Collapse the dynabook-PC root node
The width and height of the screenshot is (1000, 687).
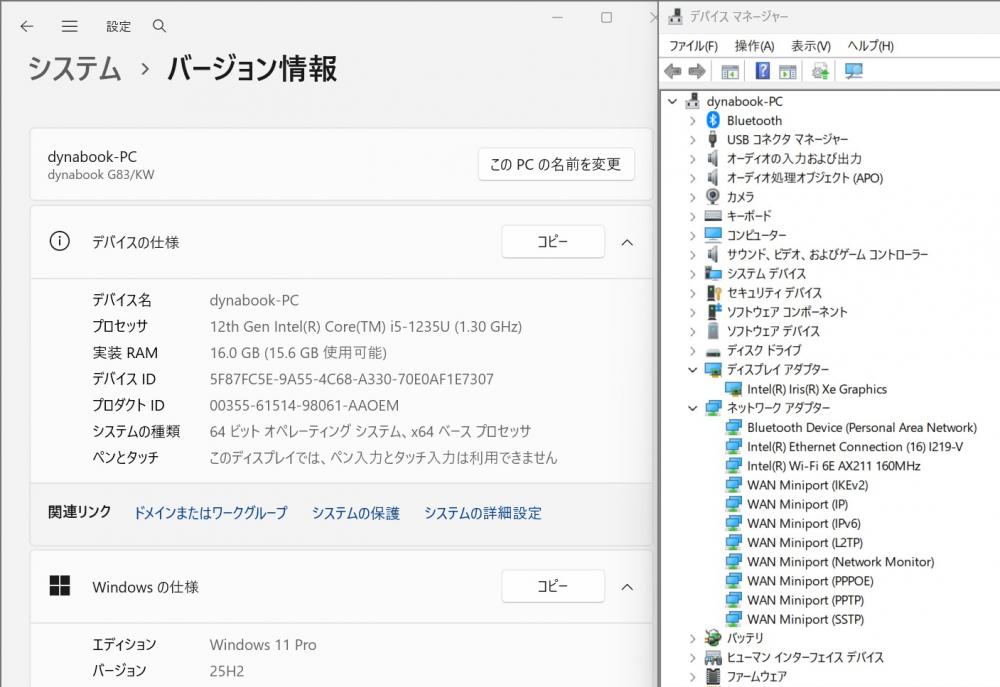[672, 101]
